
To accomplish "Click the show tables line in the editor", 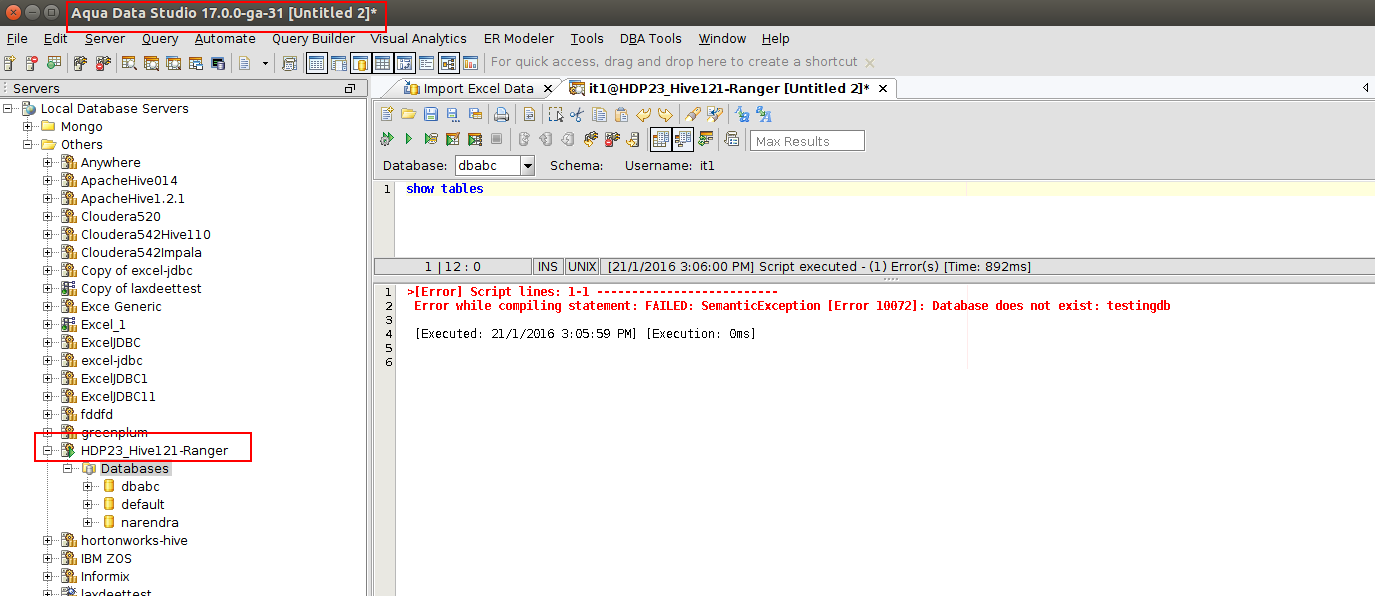I will (x=444, y=188).
